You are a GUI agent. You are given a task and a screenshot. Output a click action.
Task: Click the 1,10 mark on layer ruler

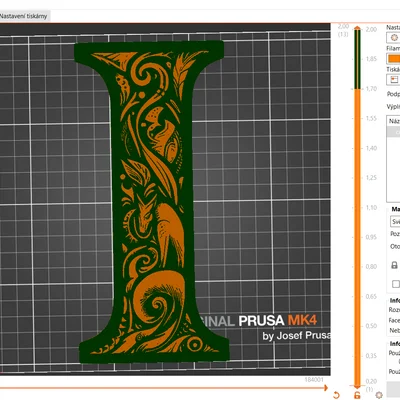tap(371, 207)
